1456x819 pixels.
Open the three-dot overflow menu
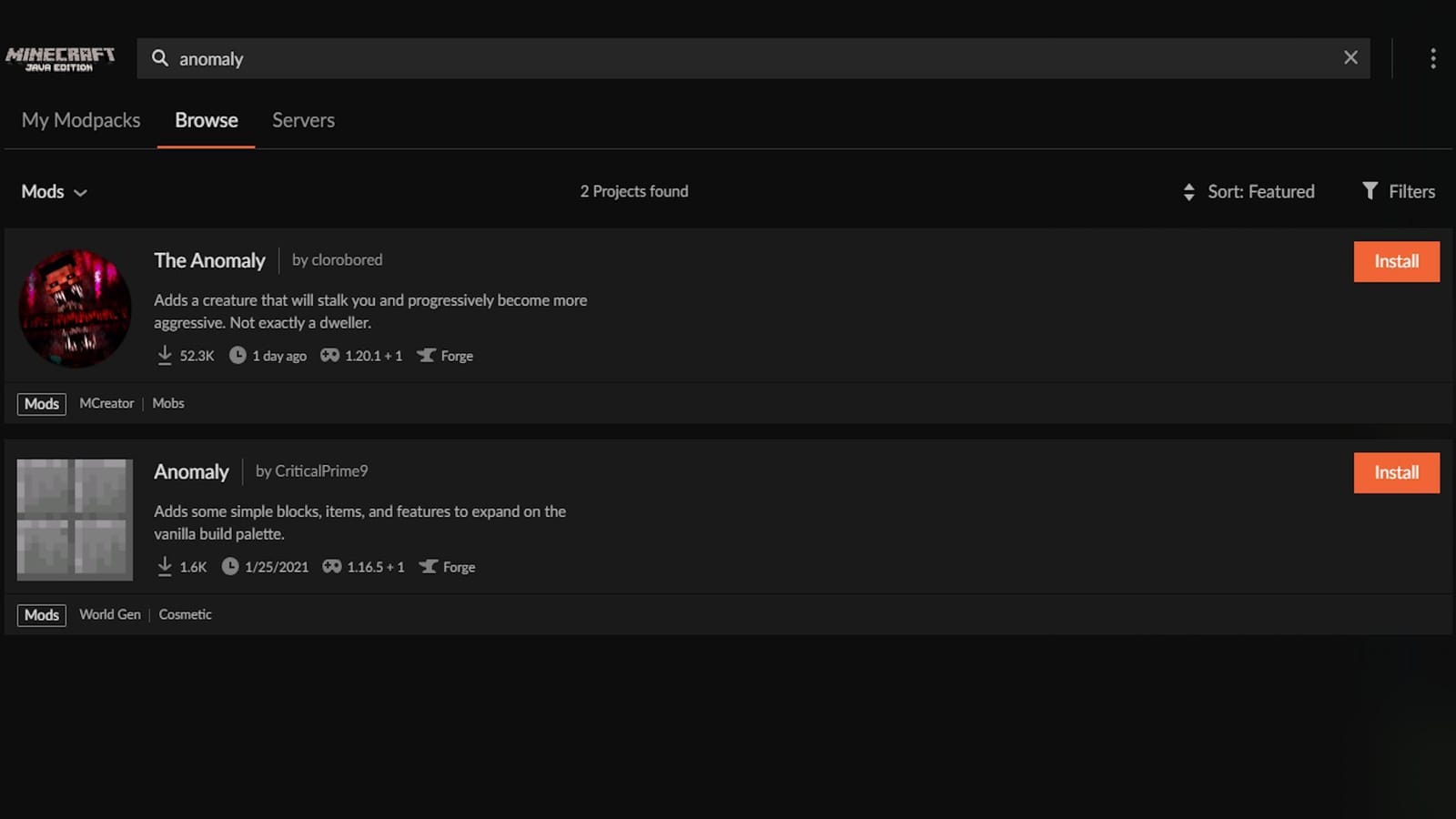click(x=1433, y=58)
